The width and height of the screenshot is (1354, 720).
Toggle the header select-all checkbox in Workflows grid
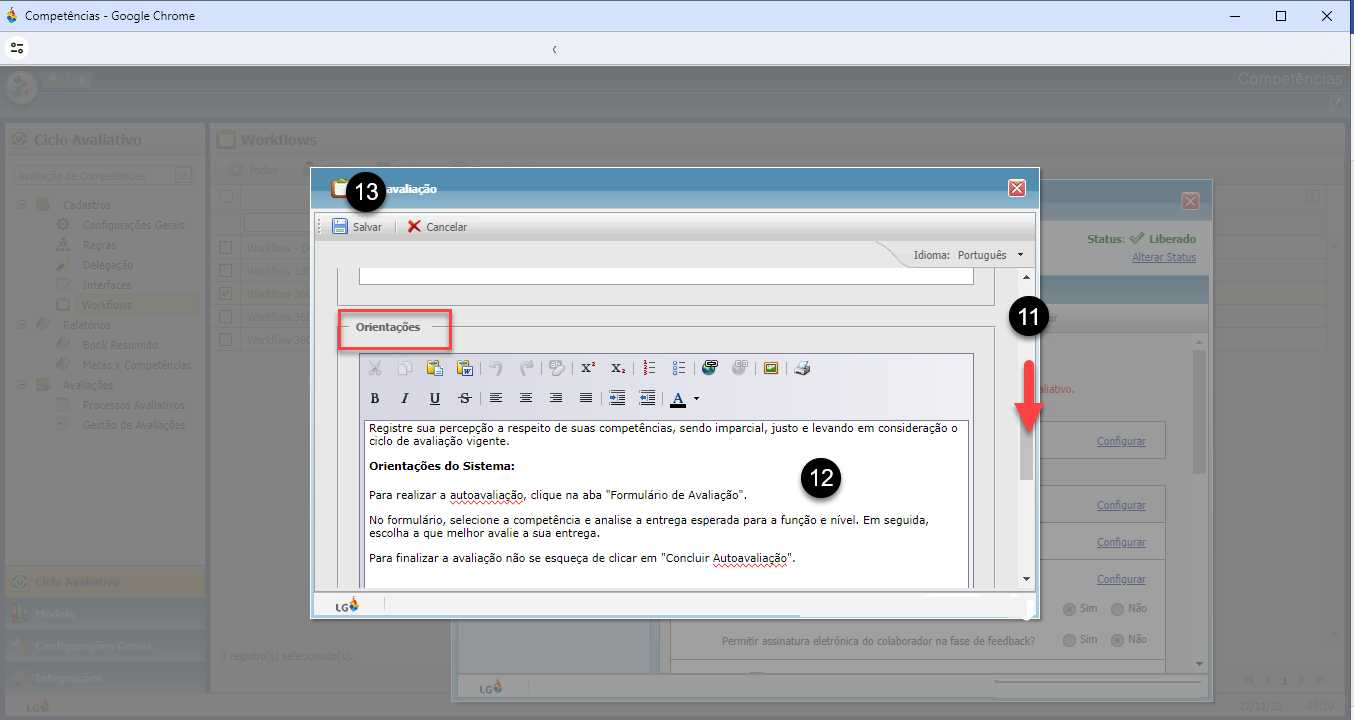(226, 197)
